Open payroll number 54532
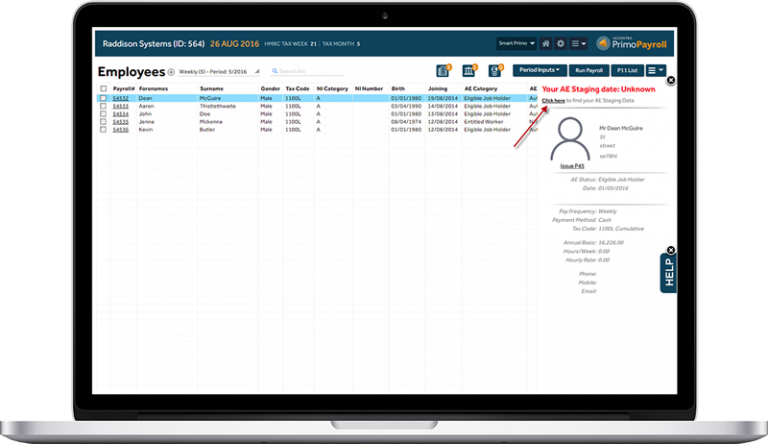 tap(120, 98)
